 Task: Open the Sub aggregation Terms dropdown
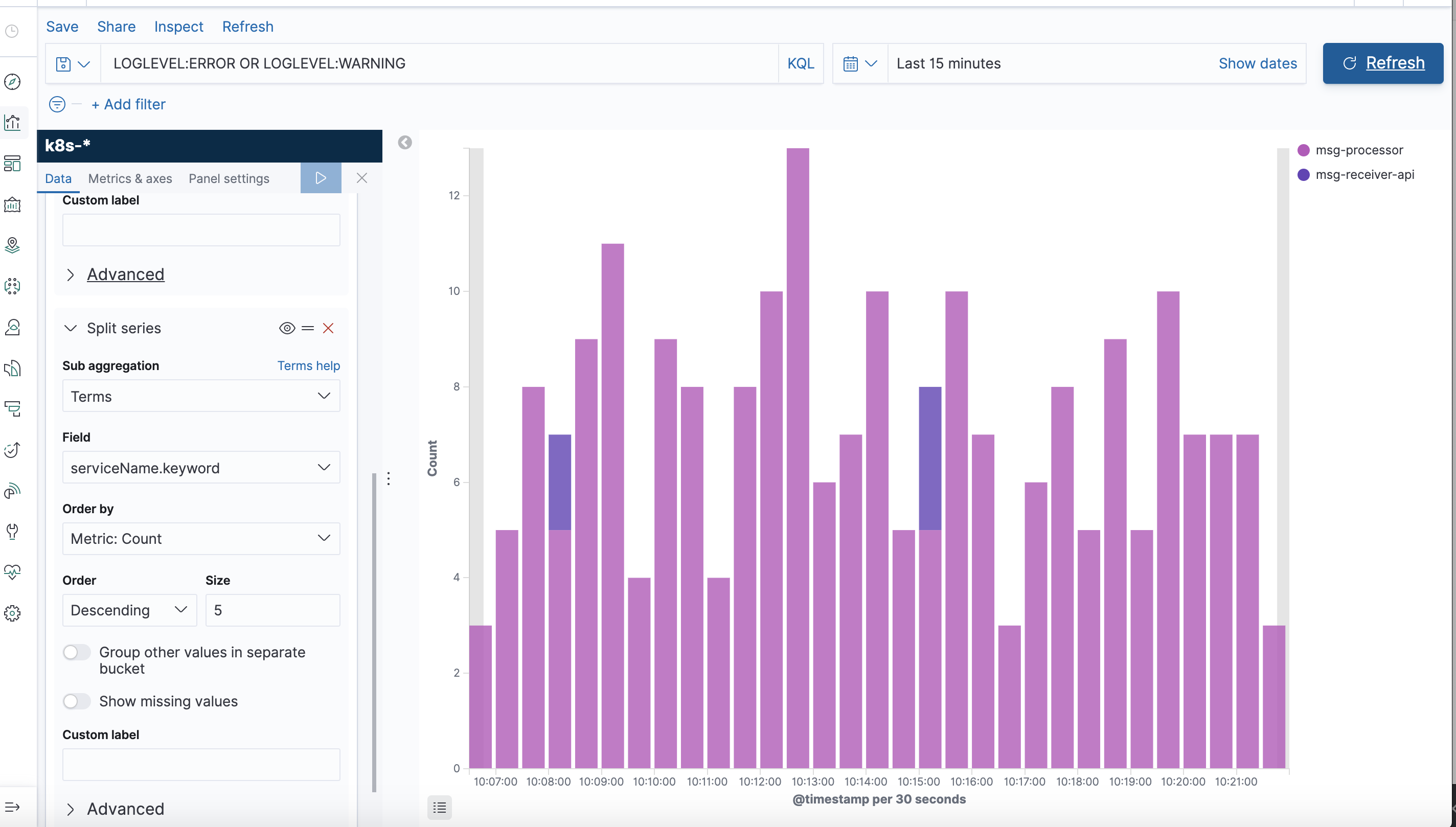click(201, 396)
